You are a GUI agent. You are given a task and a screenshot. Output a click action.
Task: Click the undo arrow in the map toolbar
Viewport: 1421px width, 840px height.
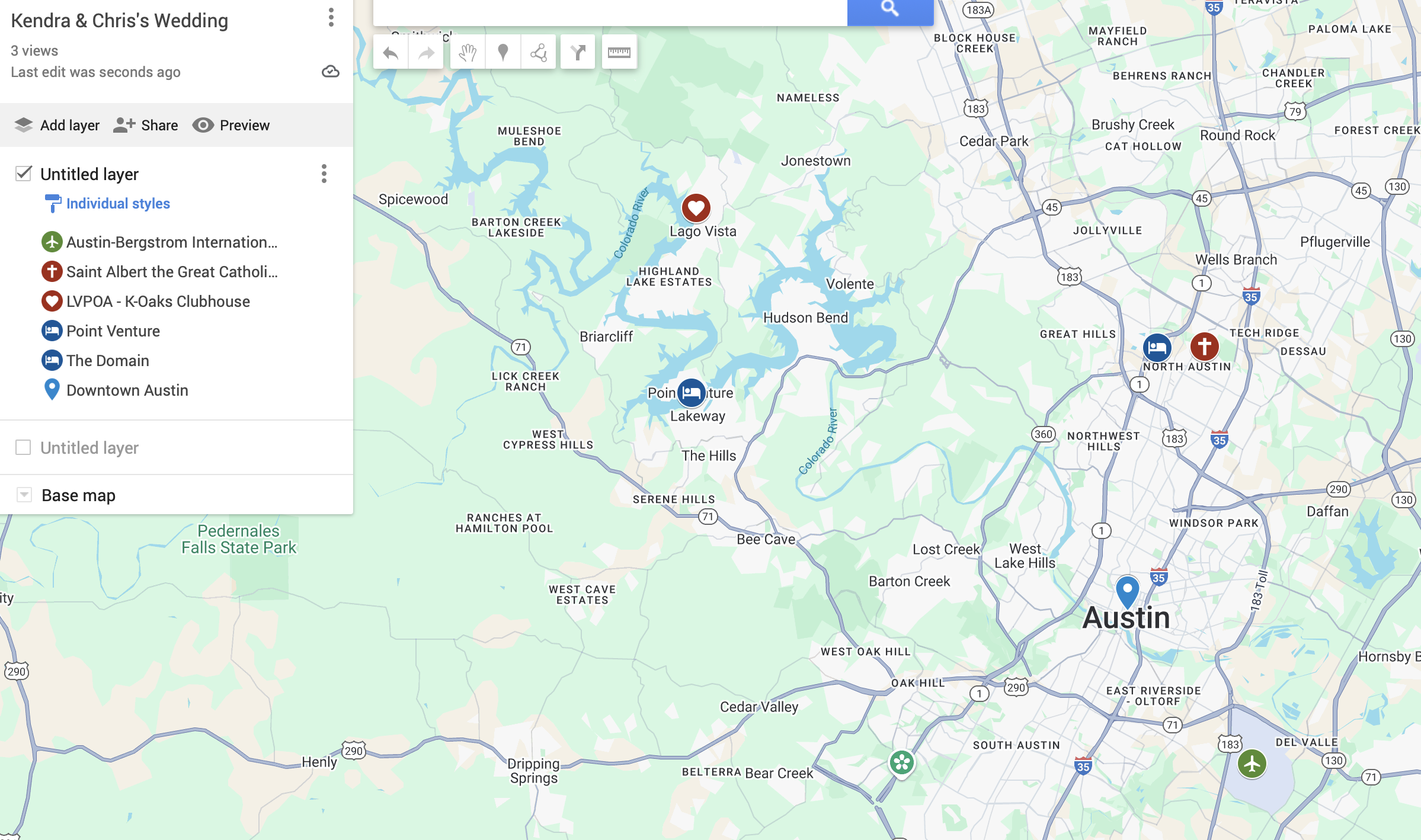click(x=391, y=53)
